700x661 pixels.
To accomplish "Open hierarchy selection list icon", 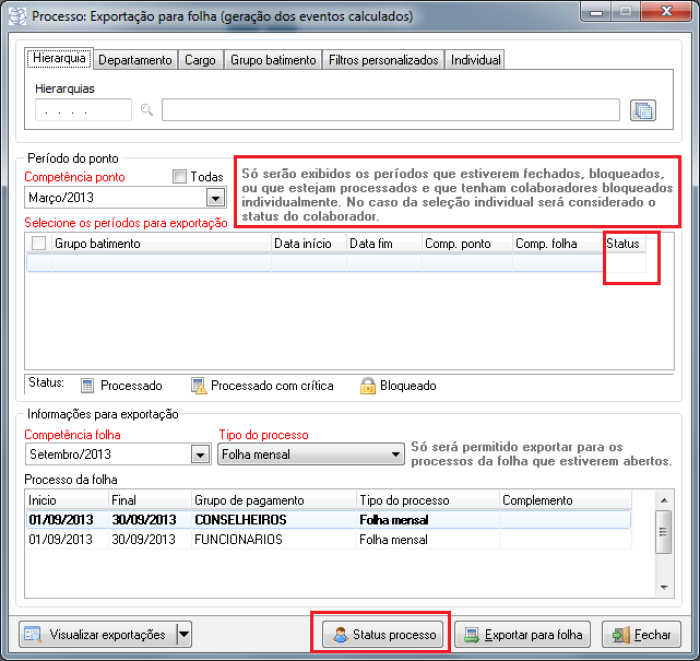I will click(642, 110).
